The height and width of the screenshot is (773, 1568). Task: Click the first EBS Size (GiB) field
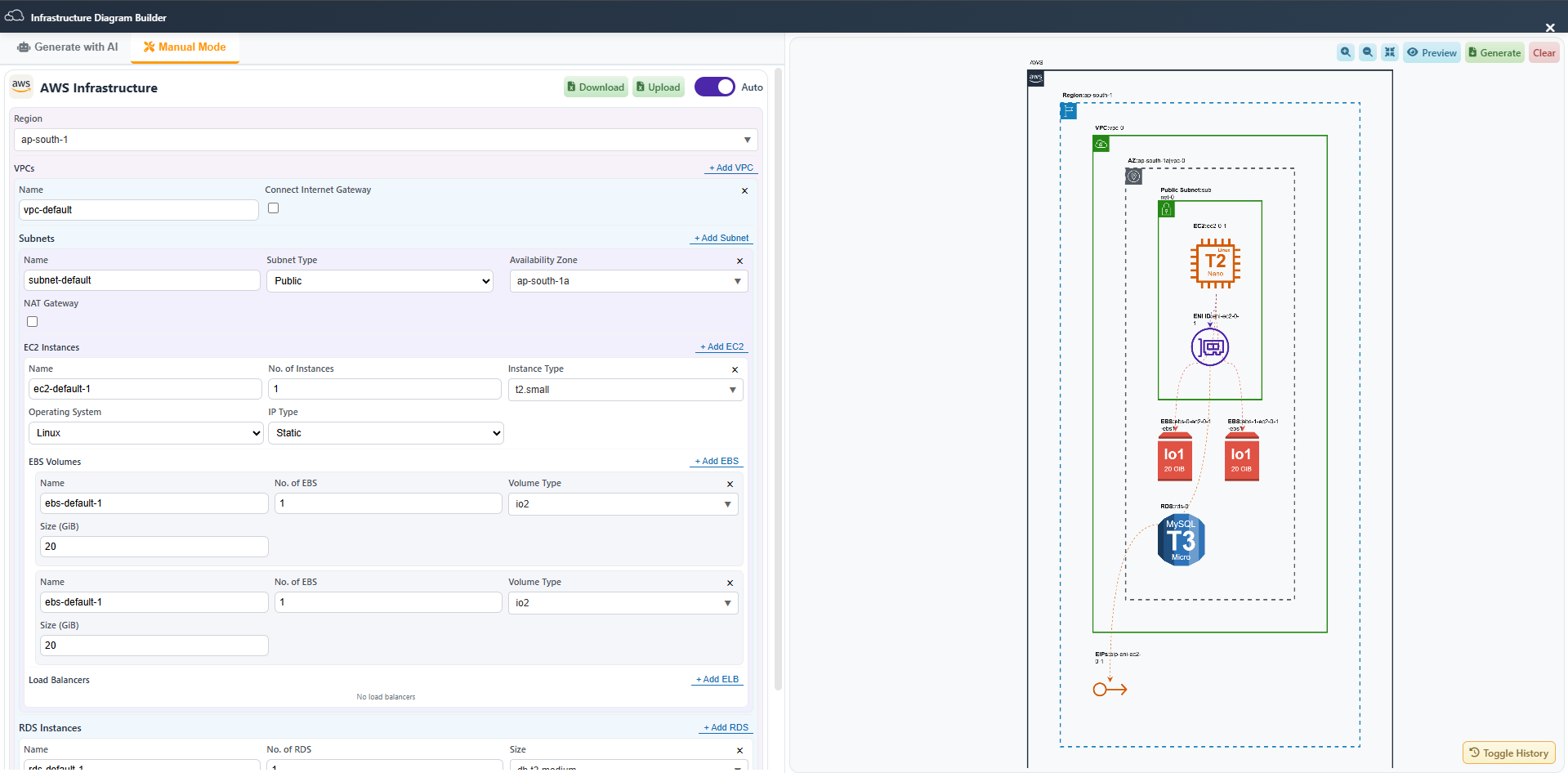click(154, 547)
